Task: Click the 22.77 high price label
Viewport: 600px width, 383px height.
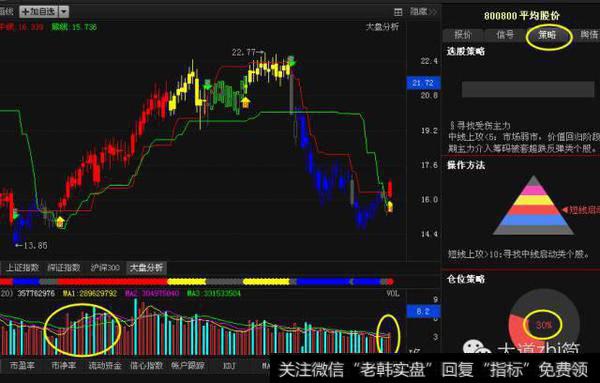Action: (243, 52)
